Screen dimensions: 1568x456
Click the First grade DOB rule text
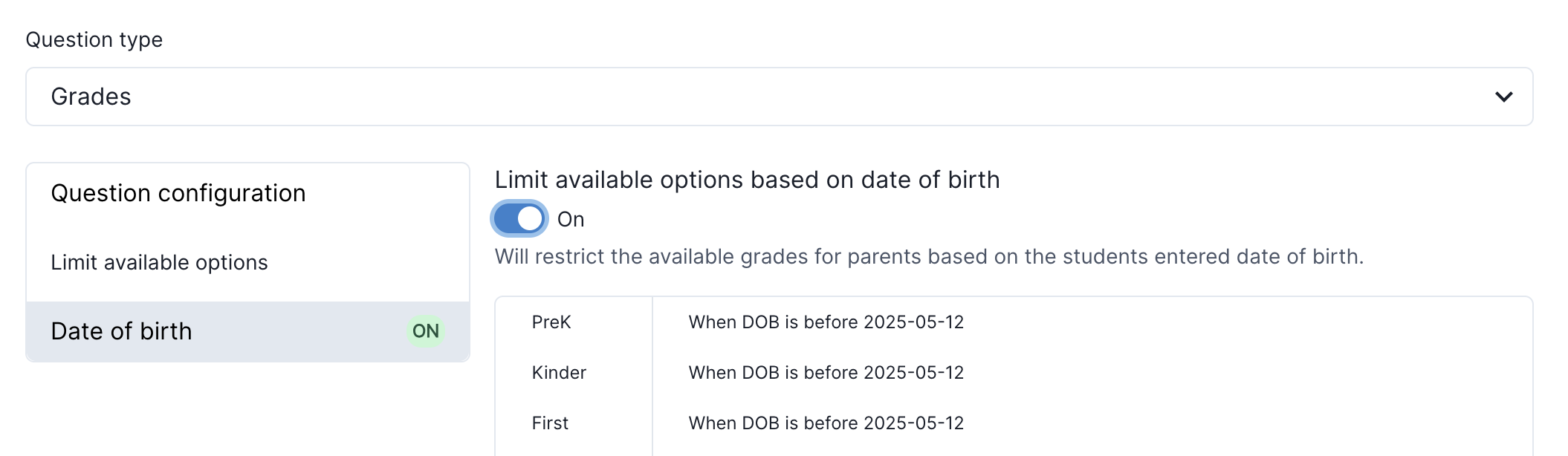tap(826, 423)
